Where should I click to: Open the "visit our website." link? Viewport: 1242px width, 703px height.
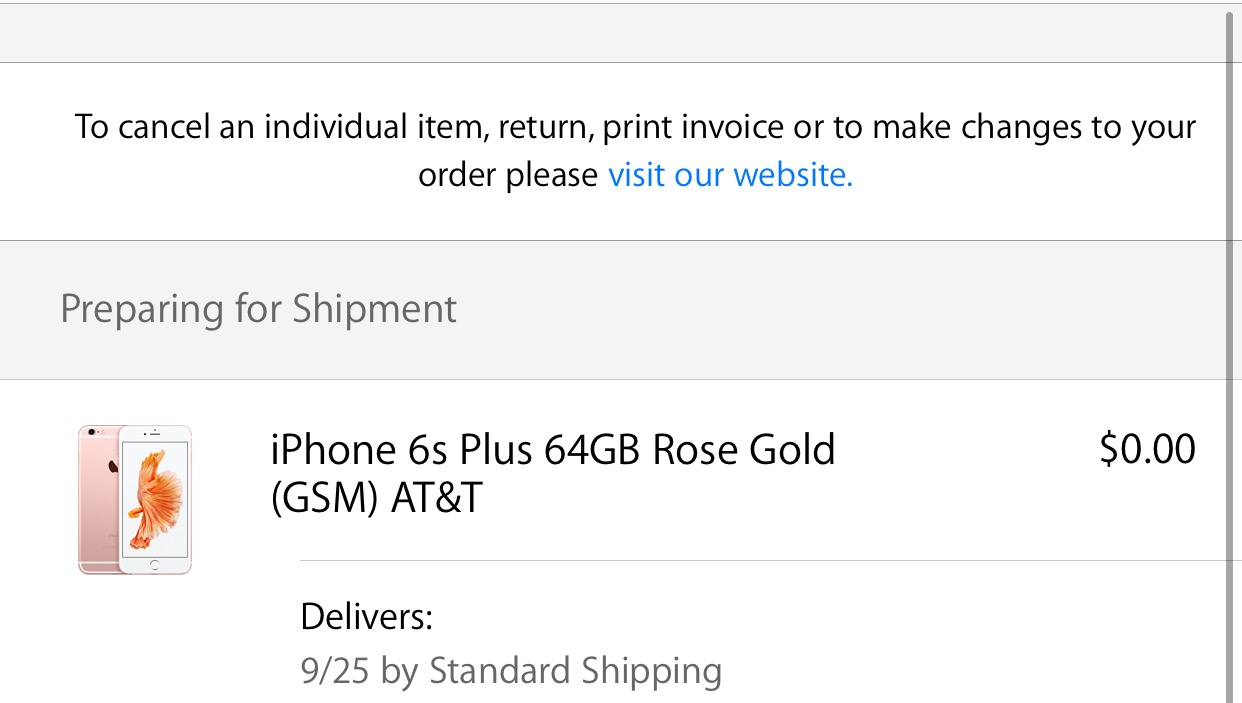coord(731,175)
